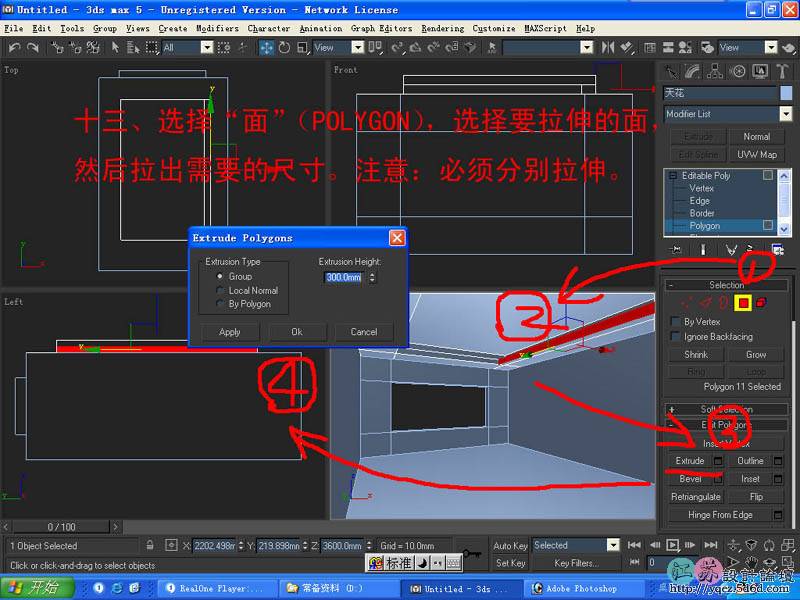Open the Modifiers menu
The width and height of the screenshot is (800, 600).
217,29
